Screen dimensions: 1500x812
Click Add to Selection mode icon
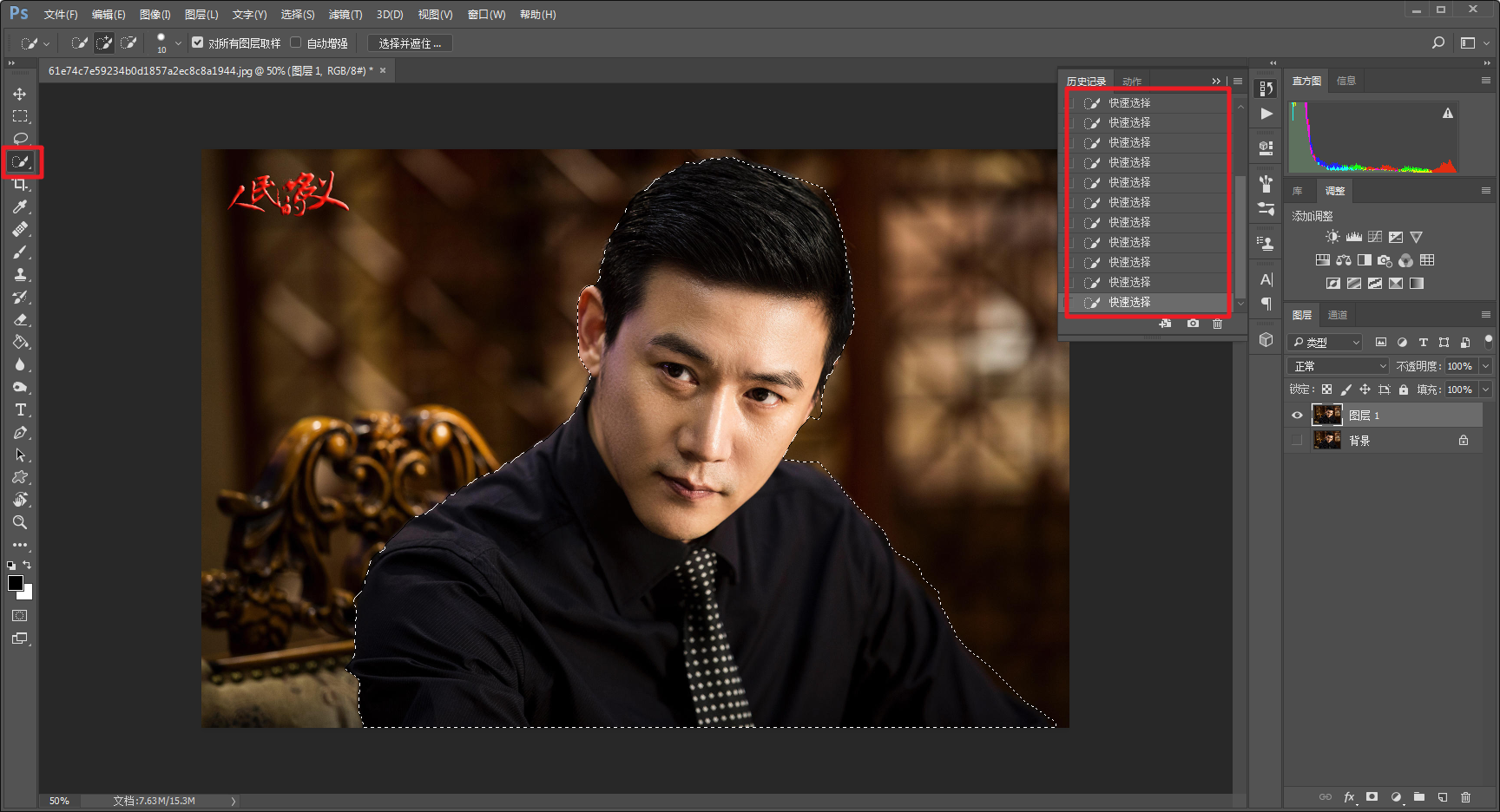click(104, 43)
